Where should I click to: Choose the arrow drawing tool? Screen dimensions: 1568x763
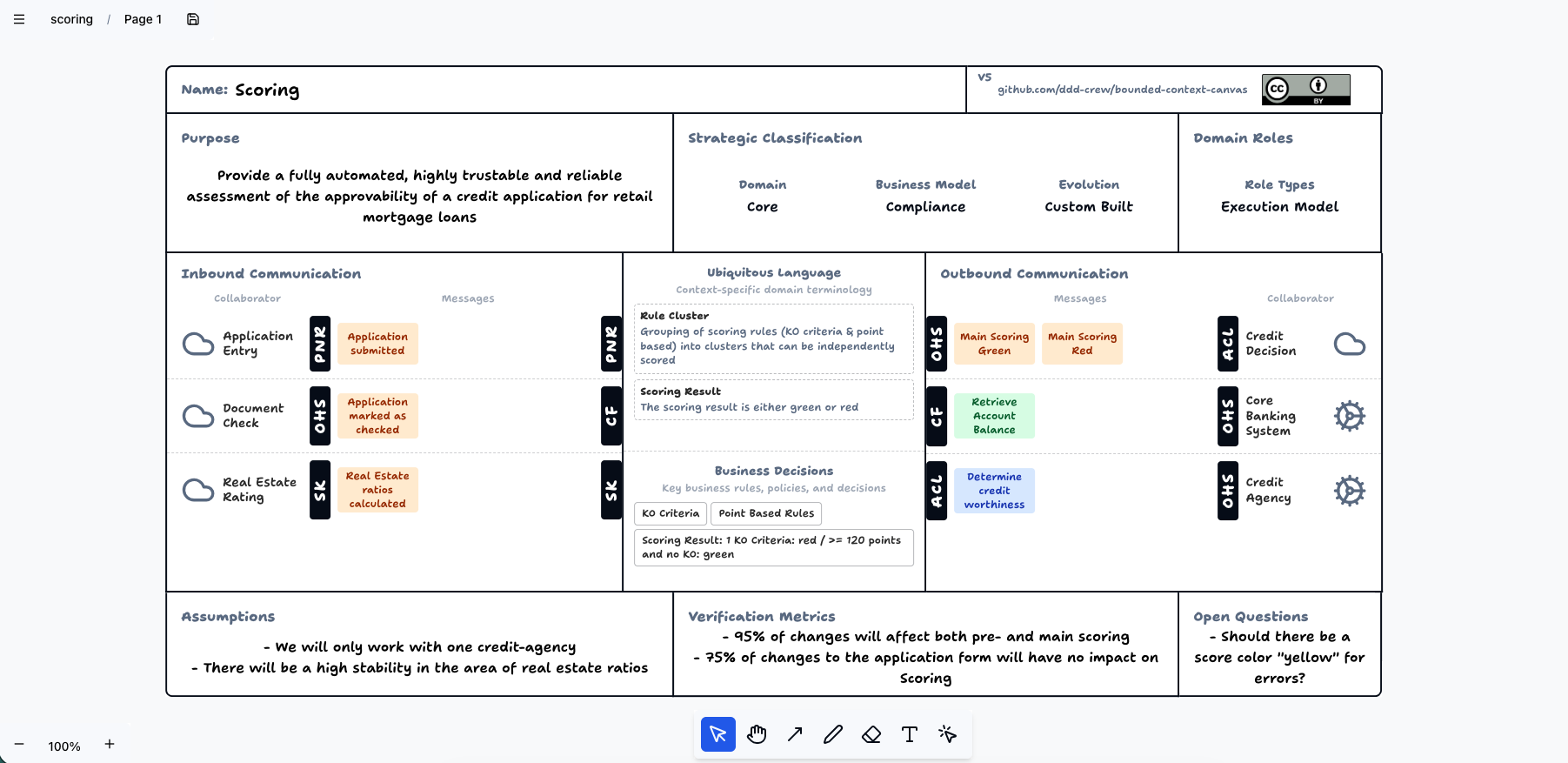[x=795, y=734]
